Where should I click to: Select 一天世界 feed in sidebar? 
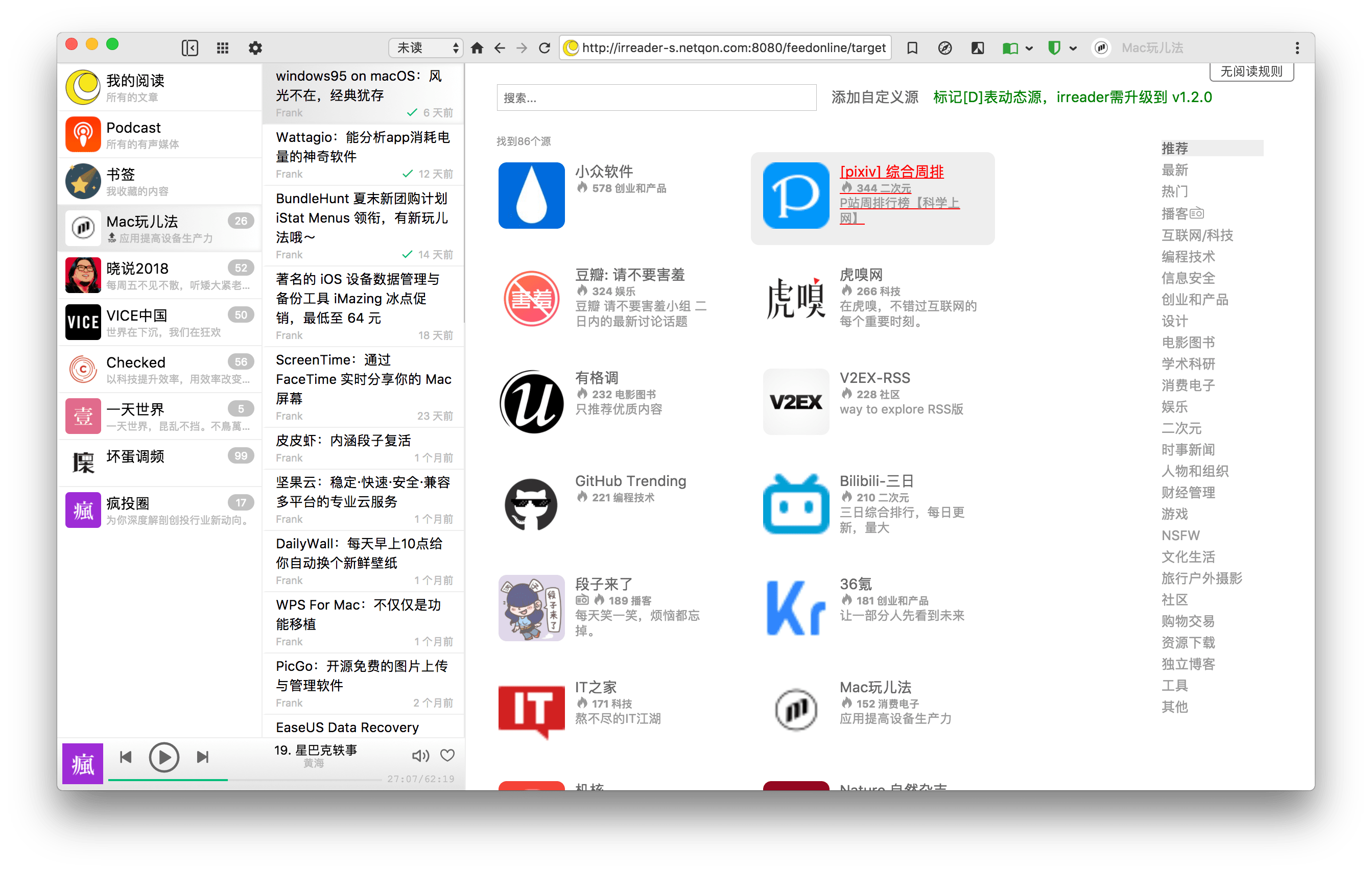159,417
